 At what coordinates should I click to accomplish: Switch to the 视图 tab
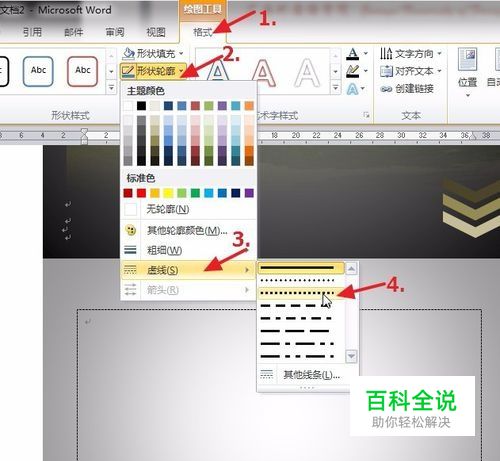point(156,32)
